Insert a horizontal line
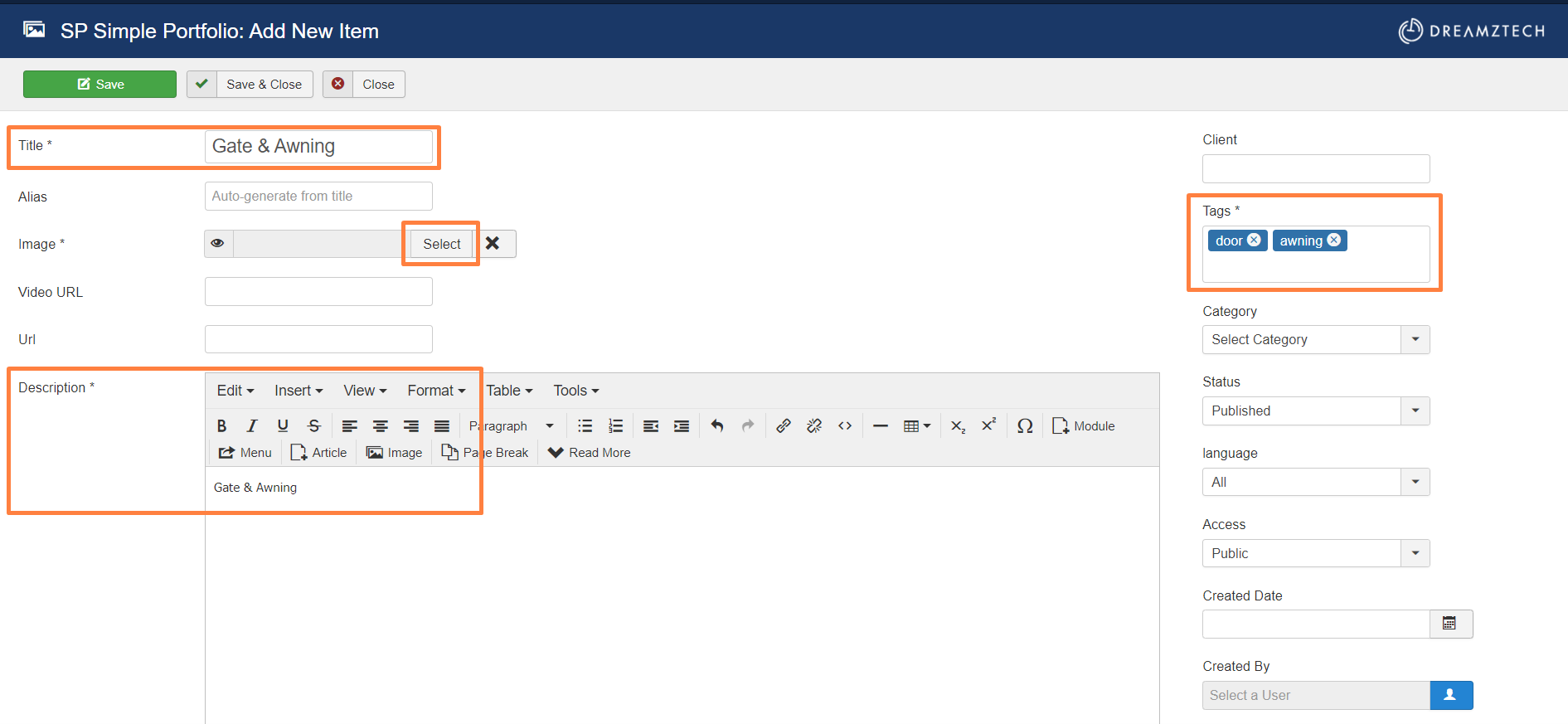 [881, 426]
